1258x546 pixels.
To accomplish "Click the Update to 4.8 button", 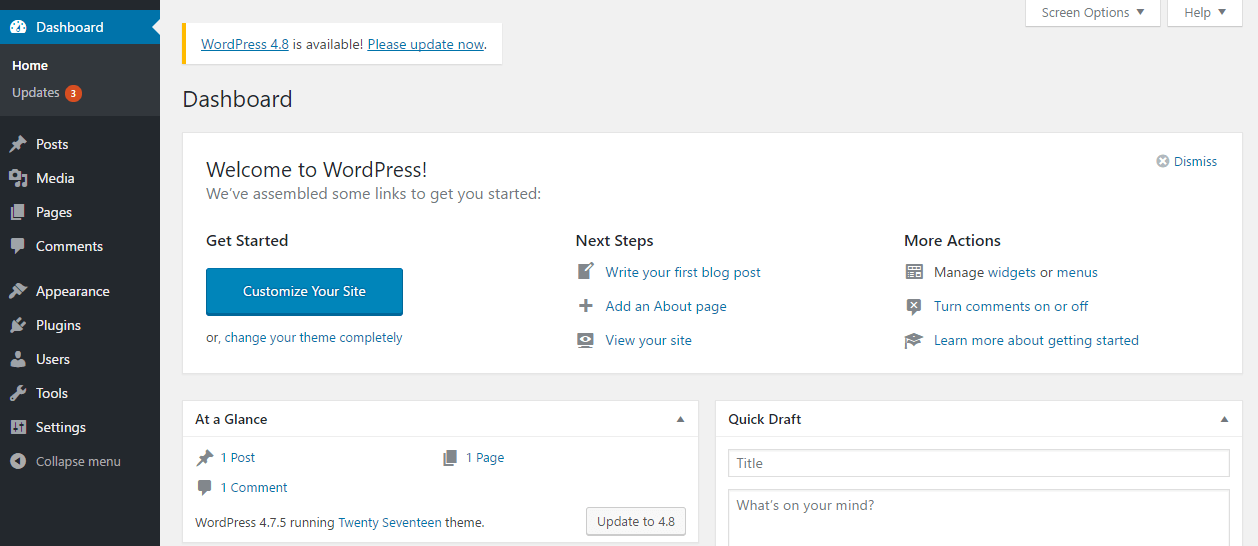I will (x=636, y=521).
